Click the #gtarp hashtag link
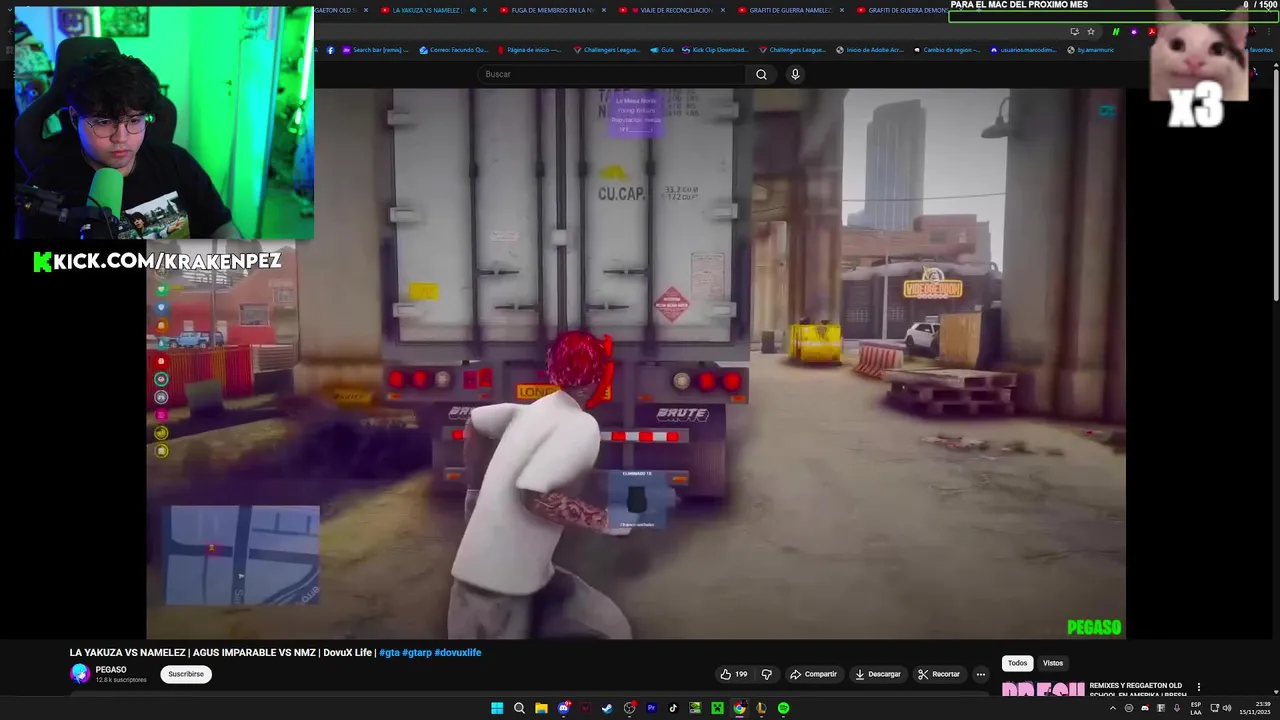This screenshot has width=1280, height=720. 417,653
